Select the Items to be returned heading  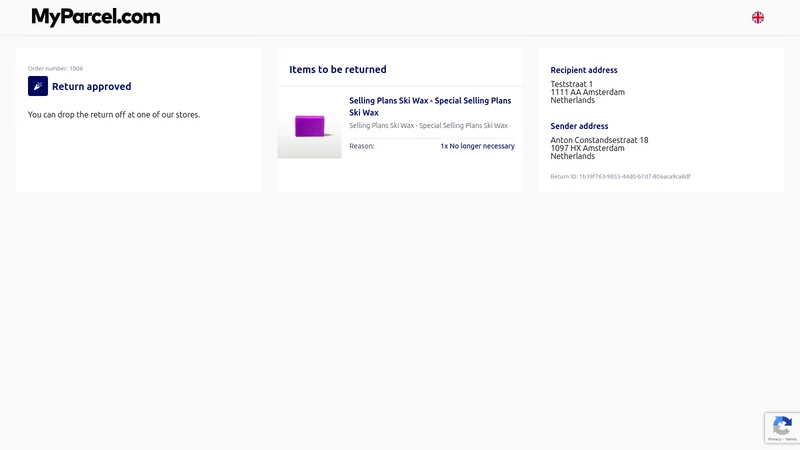338,69
